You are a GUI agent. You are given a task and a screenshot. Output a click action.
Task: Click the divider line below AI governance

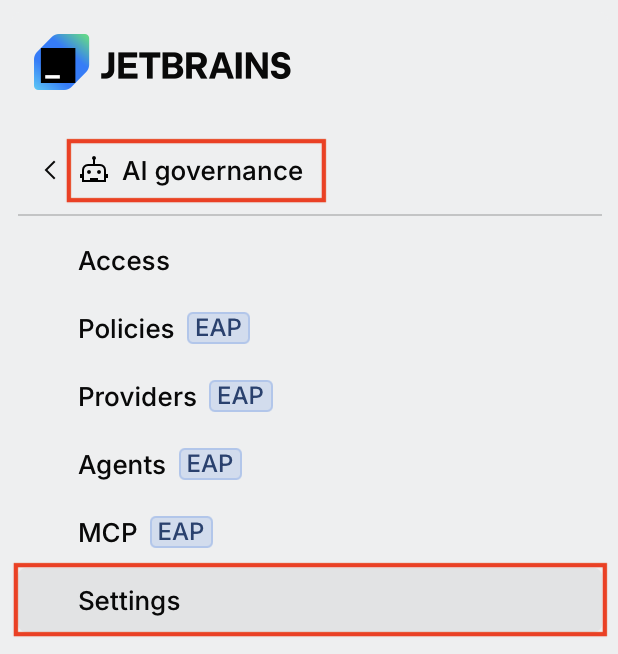pos(310,215)
